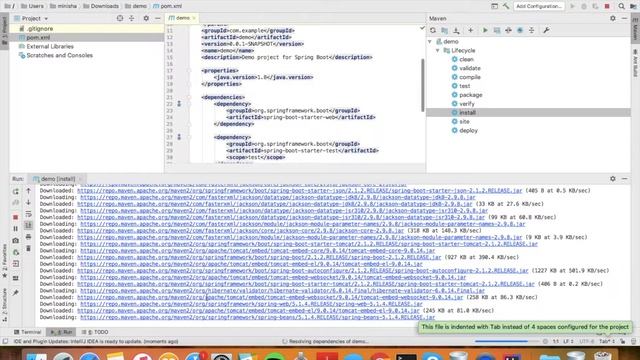This screenshot has height=360, width=640.
Task: Click Generate Sources and Update Folders icon
Action: 444,30
